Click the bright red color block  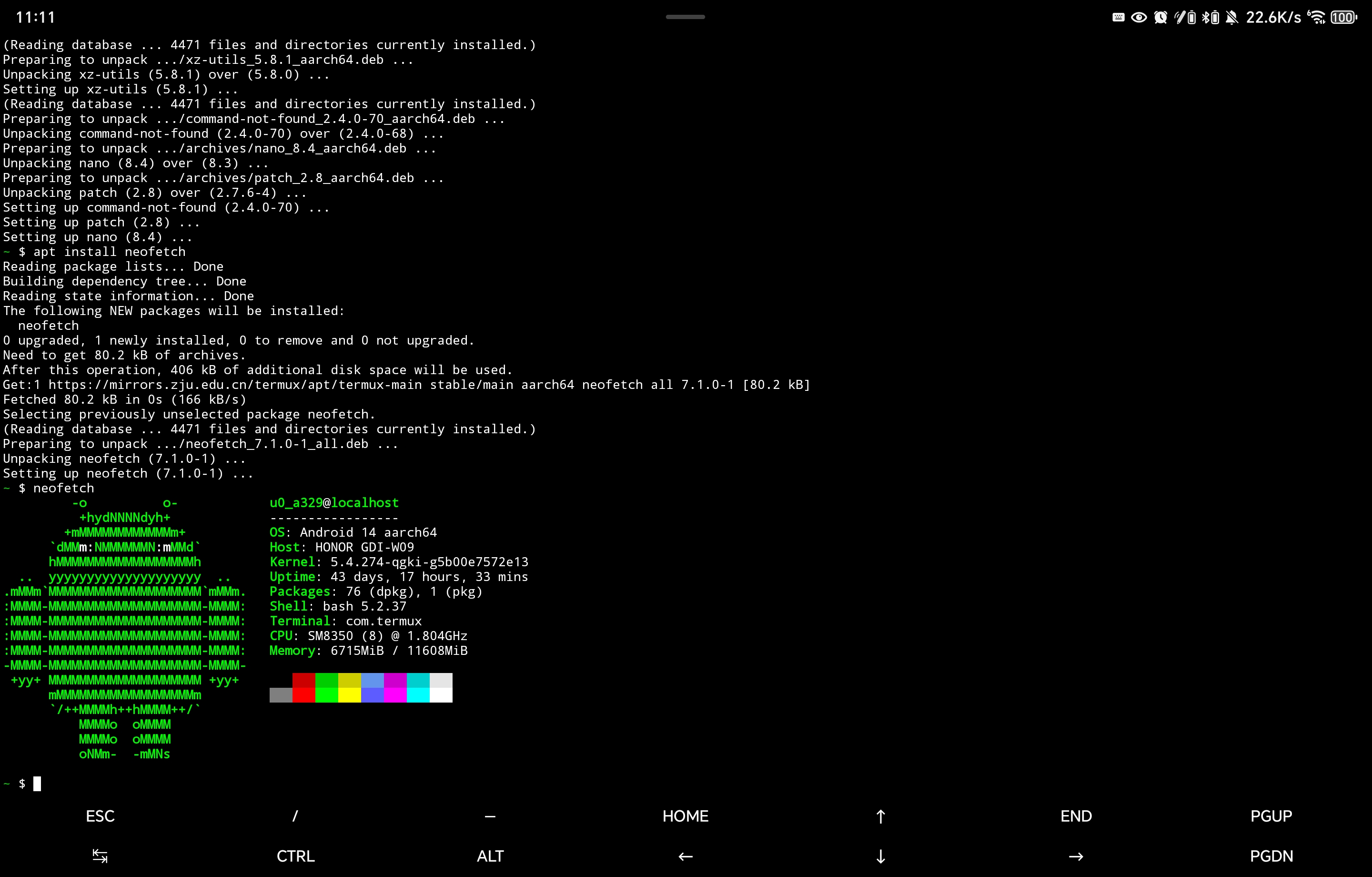(x=303, y=695)
